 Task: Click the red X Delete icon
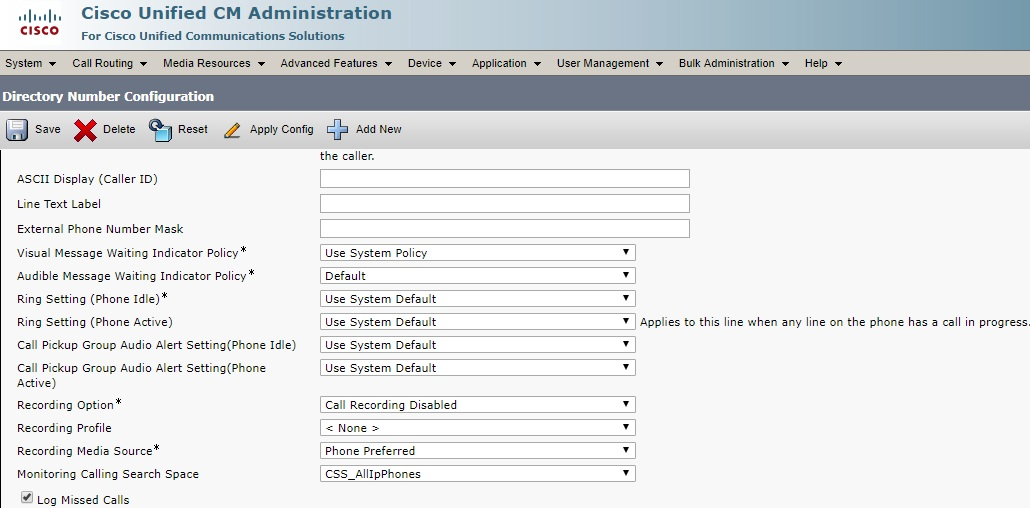(86, 130)
